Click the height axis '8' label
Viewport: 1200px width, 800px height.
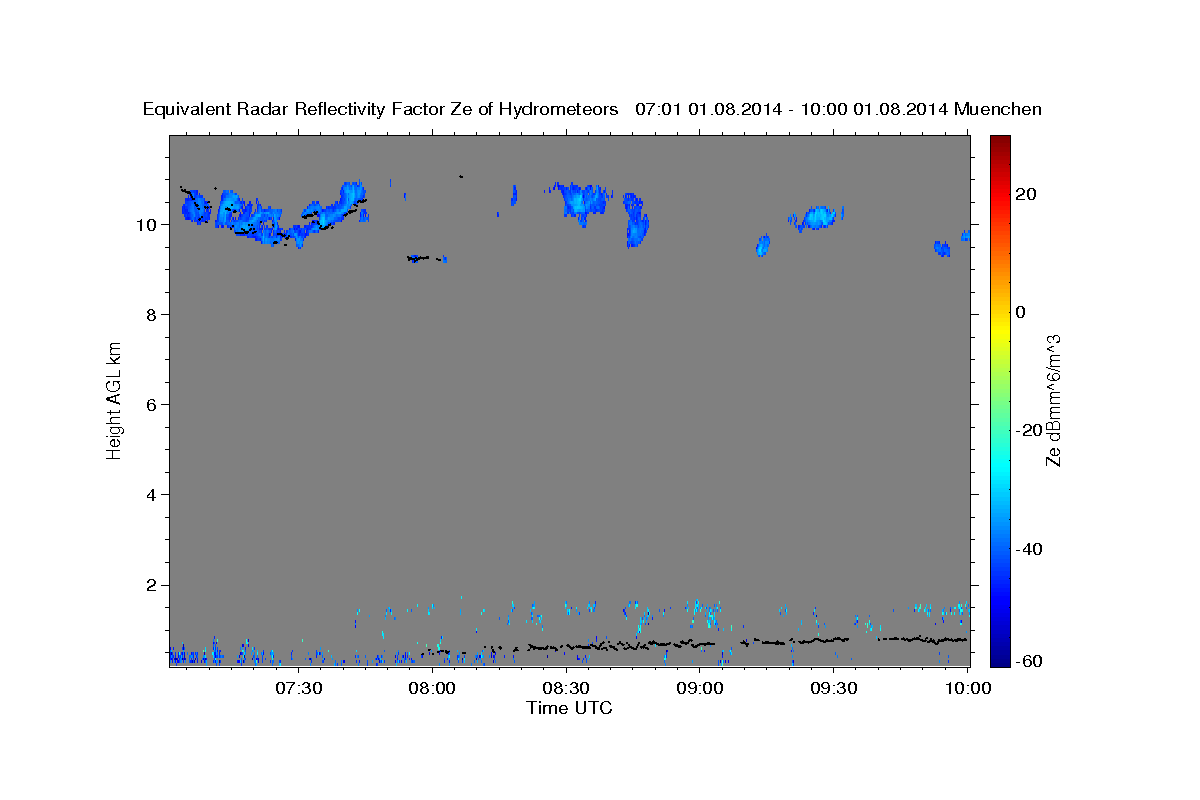152,315
